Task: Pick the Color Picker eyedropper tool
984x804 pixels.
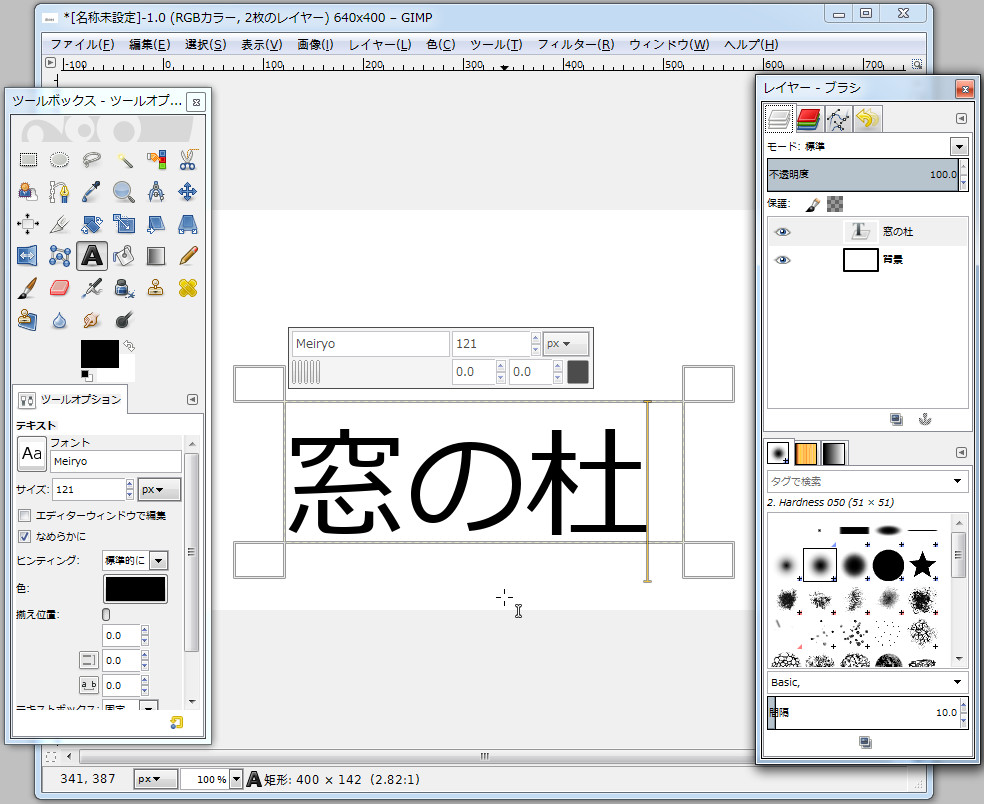Action: pos(92,192)
